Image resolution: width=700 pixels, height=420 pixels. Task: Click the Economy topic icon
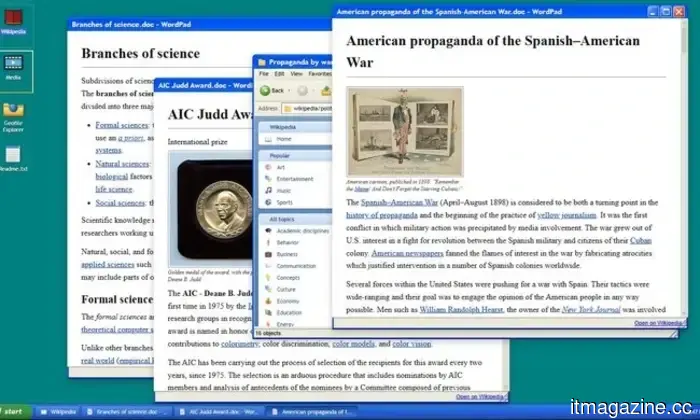pyautogui.click(x=268, y=301)
